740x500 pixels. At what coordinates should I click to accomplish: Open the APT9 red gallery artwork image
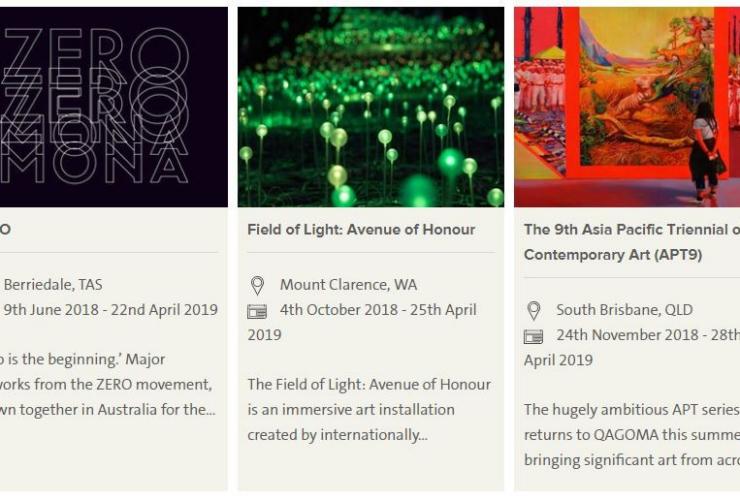pyautogui.click(x=627, y=107)
